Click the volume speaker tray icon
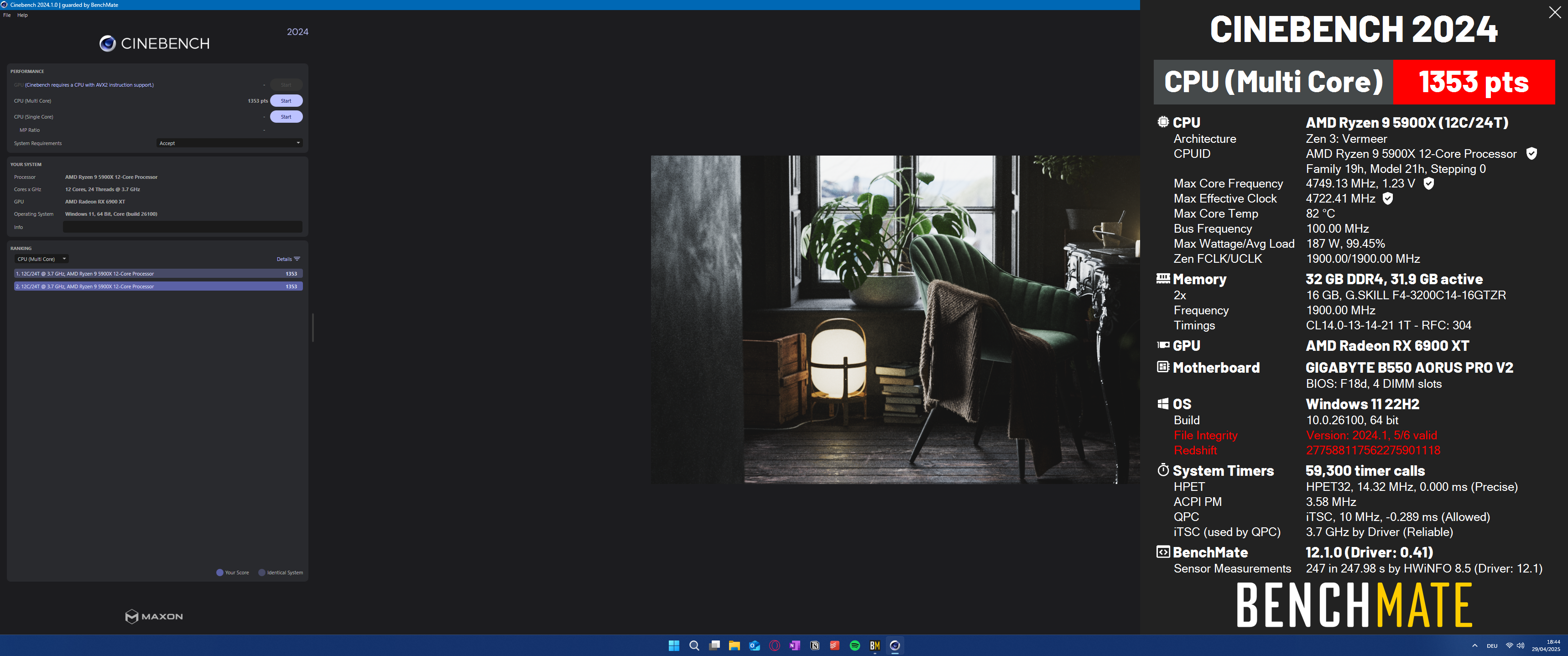The image size is (1568, 656). [x=1521, y=646]
